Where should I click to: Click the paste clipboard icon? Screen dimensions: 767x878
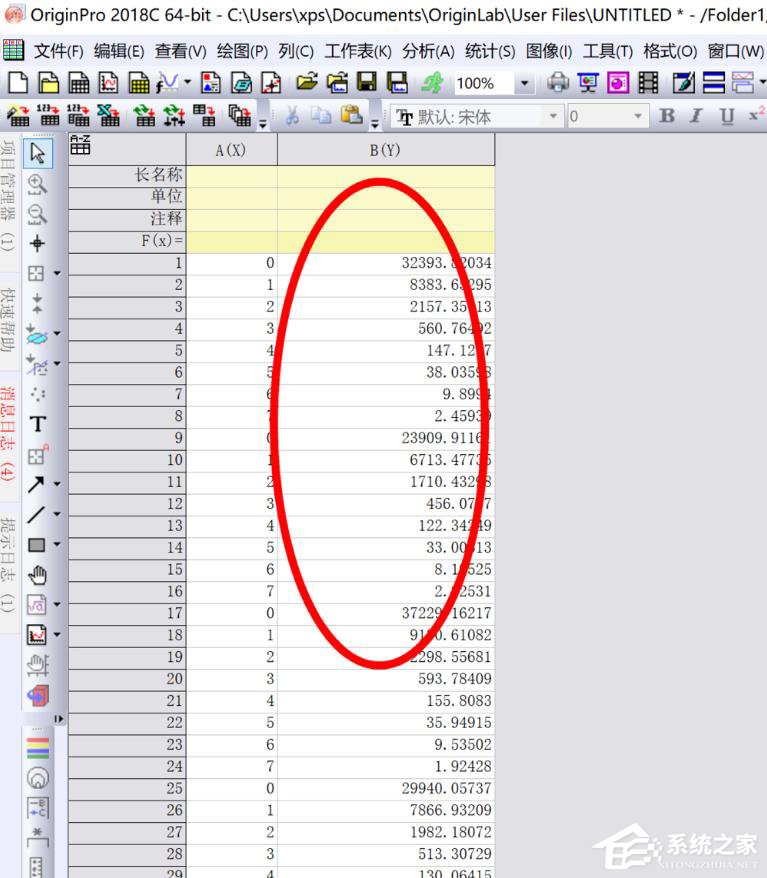tap(352, 115)
